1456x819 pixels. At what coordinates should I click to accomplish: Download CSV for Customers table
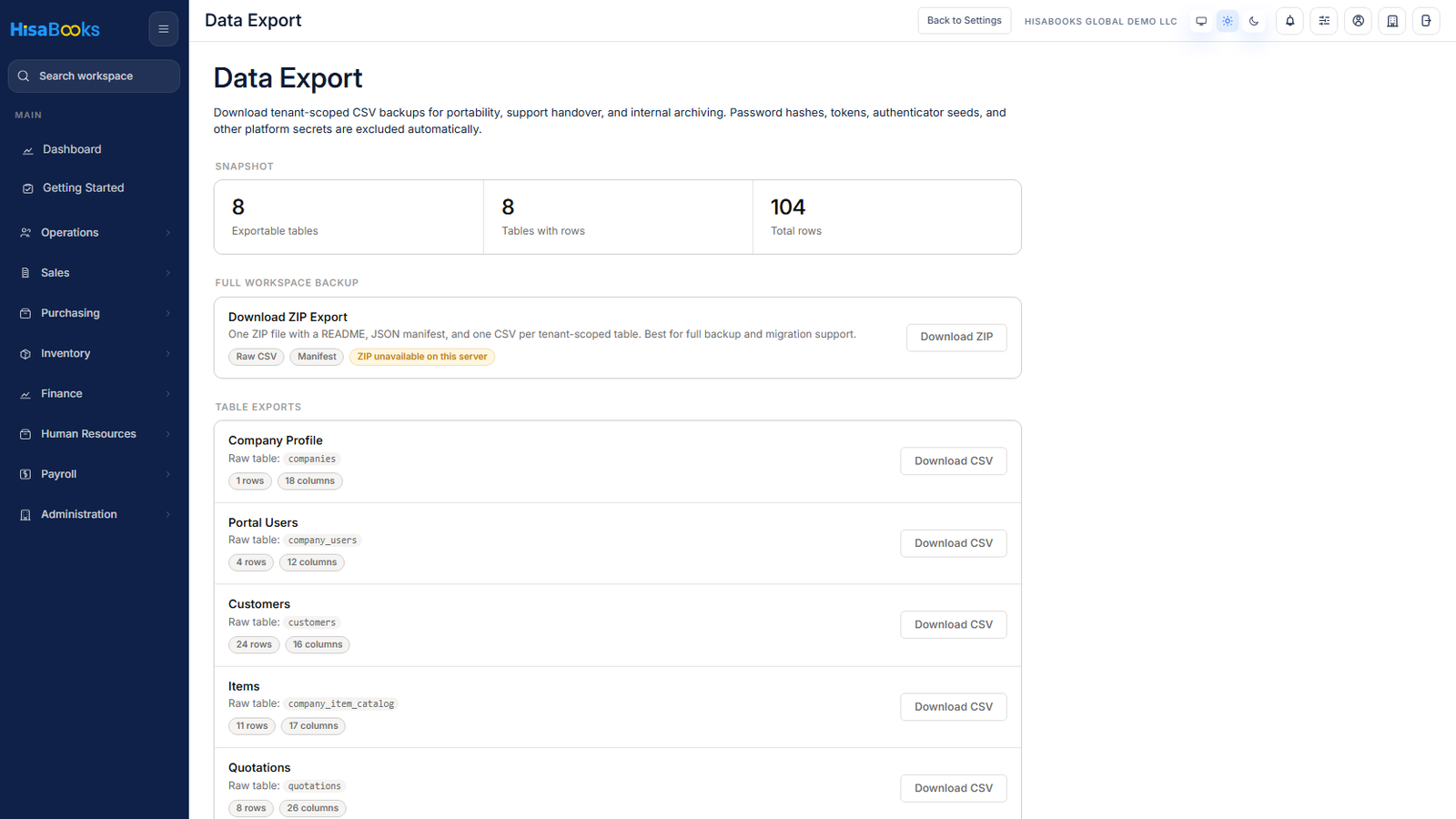(954, 625)
